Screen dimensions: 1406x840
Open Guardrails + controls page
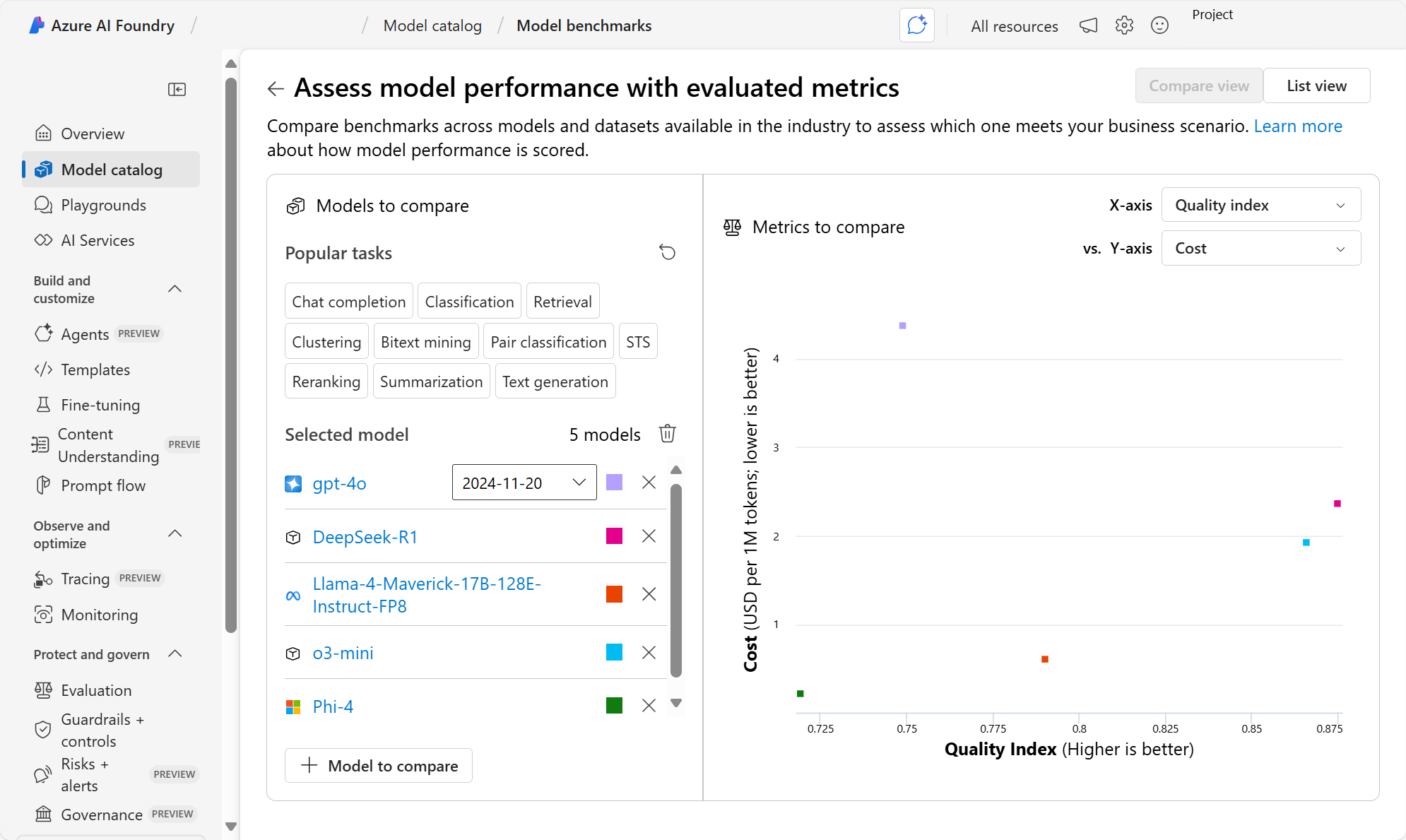pyautogui.click(x=111, y=730)
